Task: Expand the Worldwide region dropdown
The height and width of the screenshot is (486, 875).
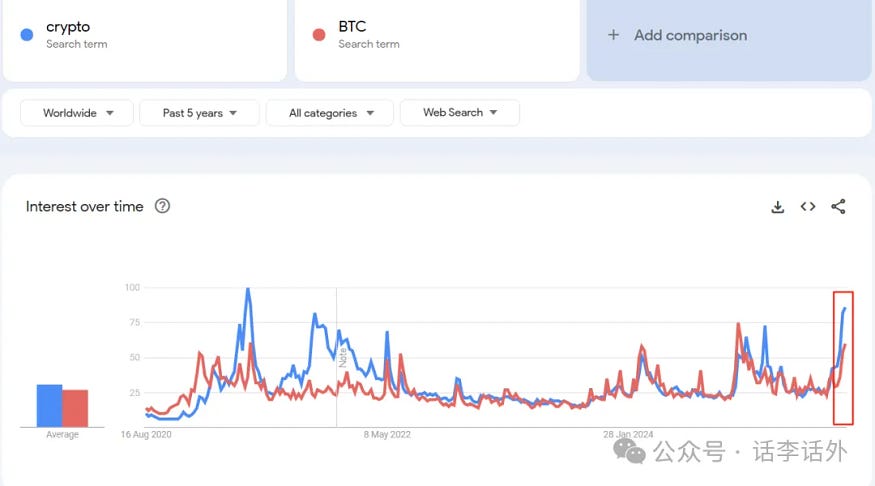Action: tap(77, 113)
